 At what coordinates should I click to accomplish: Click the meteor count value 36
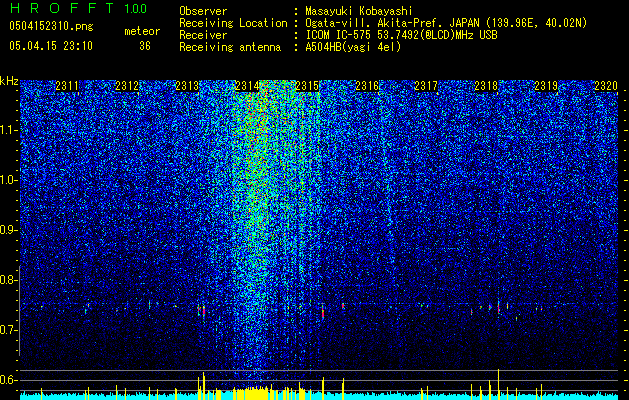click(145, 46)
